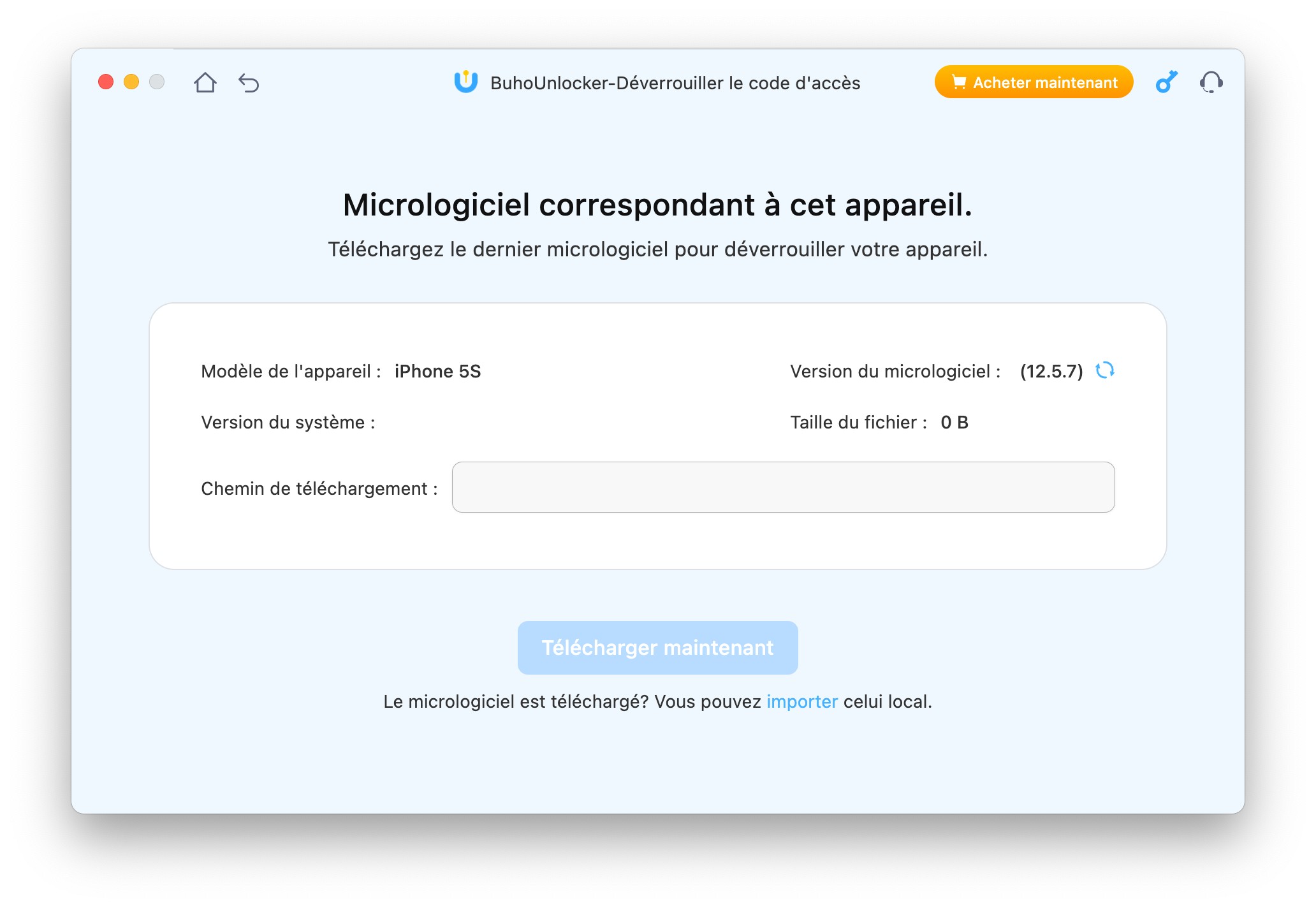Click the Taille du fichier label

coord(859,423)
